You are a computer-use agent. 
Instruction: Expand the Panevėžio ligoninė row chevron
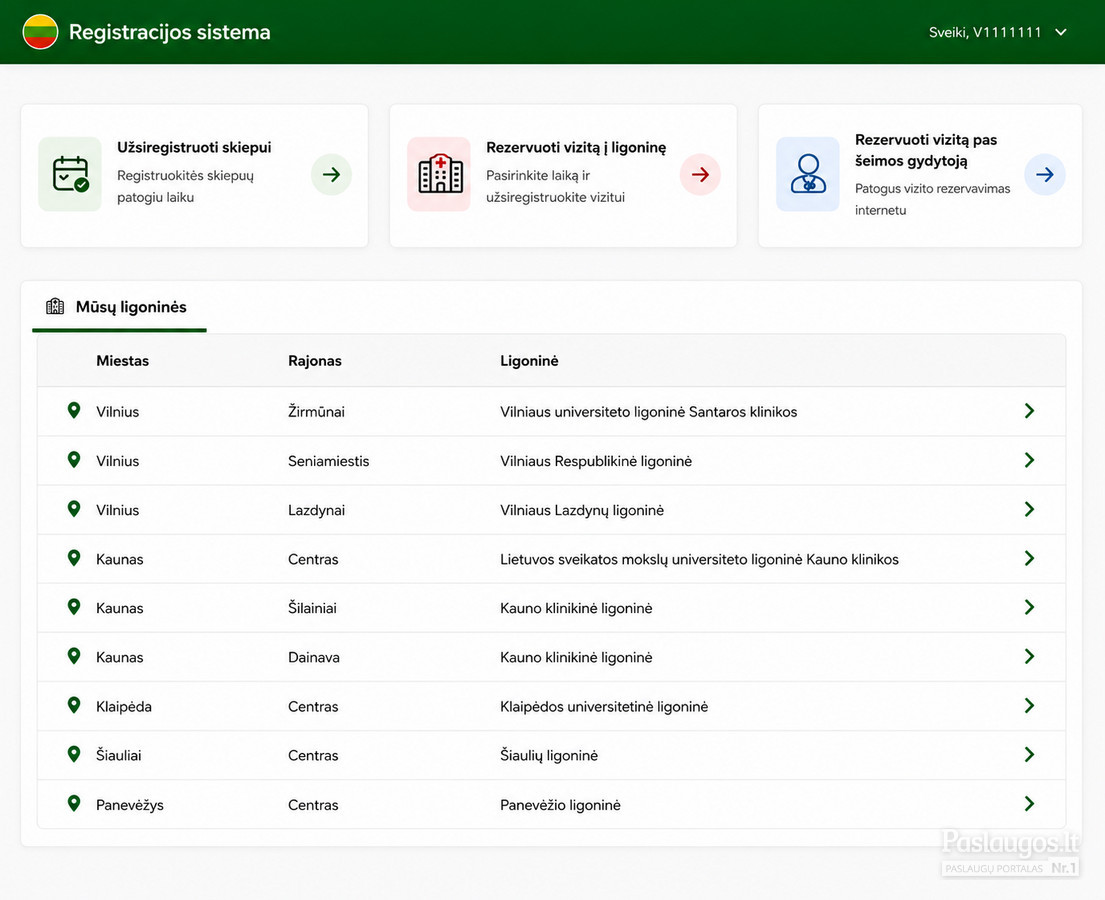pos(1029,803)
